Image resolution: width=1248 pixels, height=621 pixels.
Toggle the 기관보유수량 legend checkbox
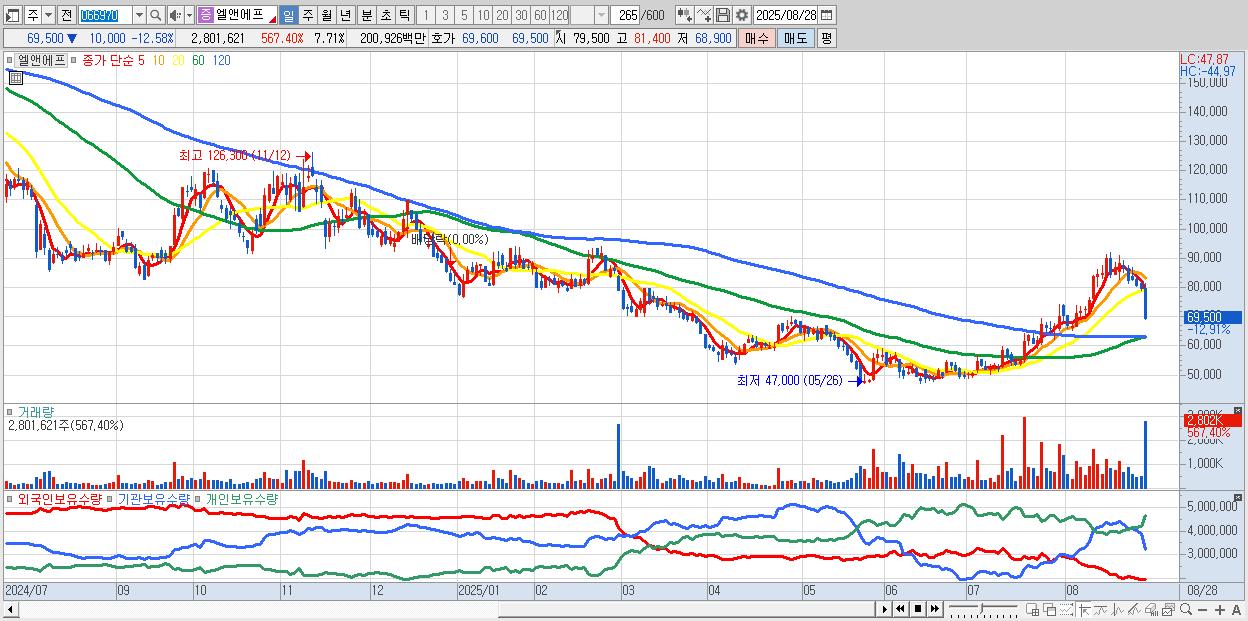[111, 498]
